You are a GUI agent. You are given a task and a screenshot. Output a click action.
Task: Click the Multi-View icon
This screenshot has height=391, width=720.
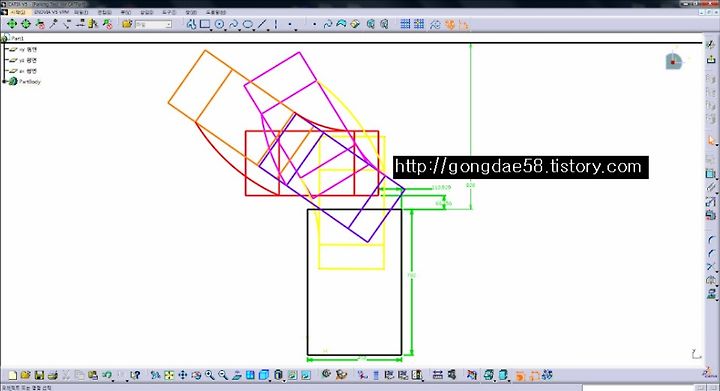coord(250,375)
